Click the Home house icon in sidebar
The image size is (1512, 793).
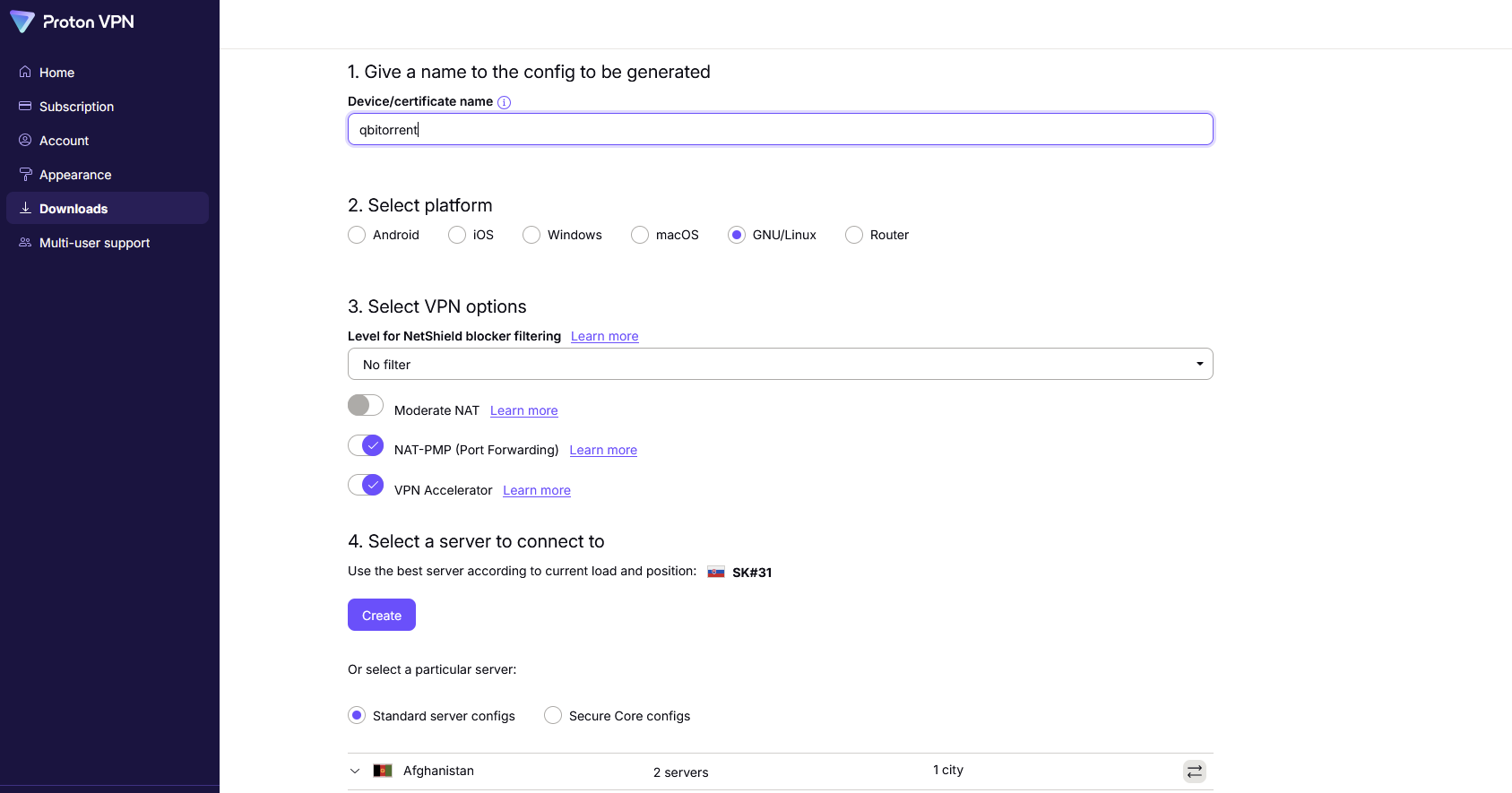pyautogui.click(x=25, y=73)
